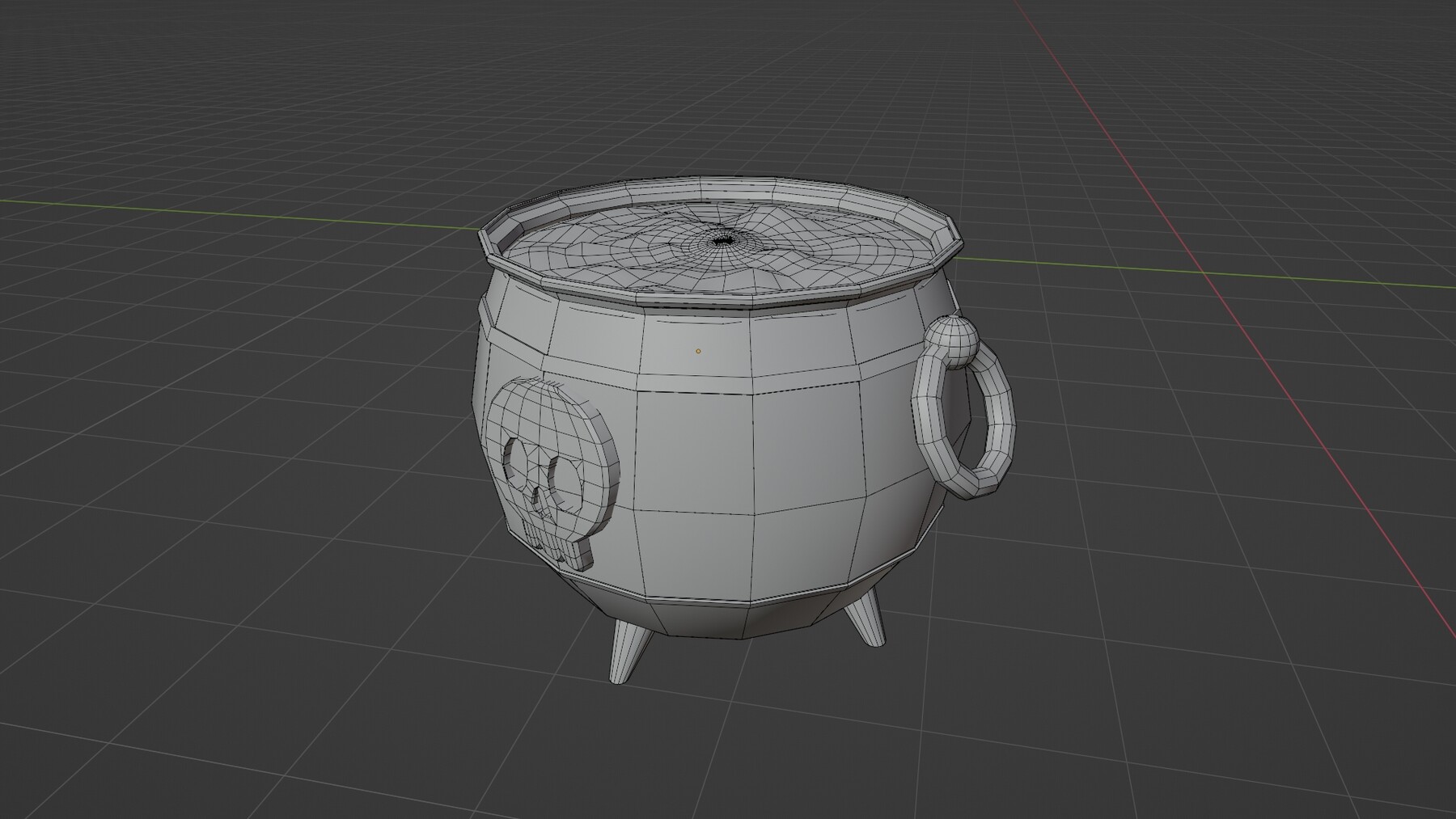Click the right eye socket of the skull
The height and width of the screenshot is (819, 1456).
(x=566, y=475)
